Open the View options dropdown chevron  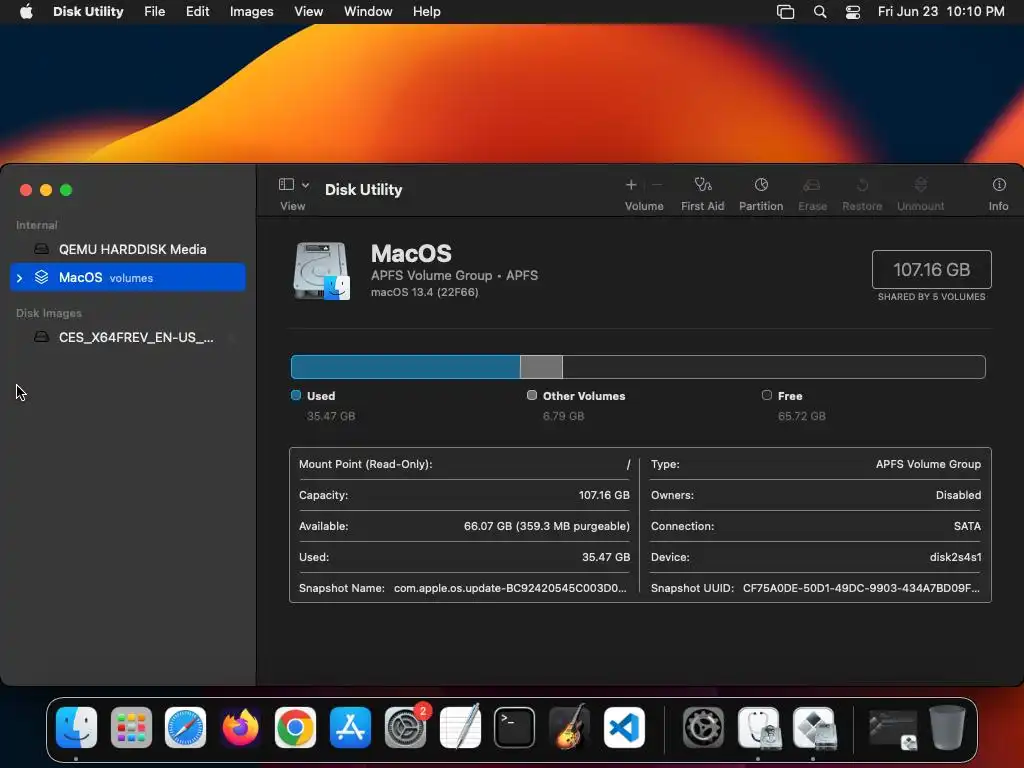(x=305, y=185)
